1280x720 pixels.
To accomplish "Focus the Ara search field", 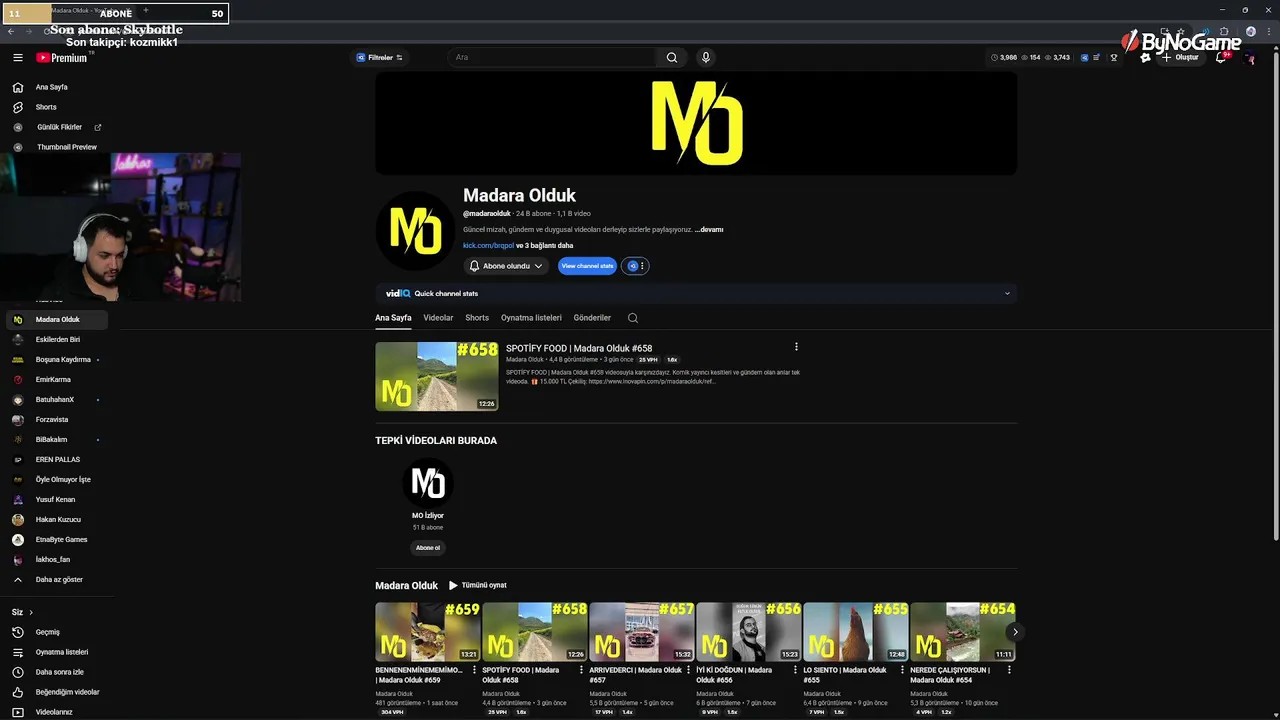I will pyautogui.click(x=552, y=58).
